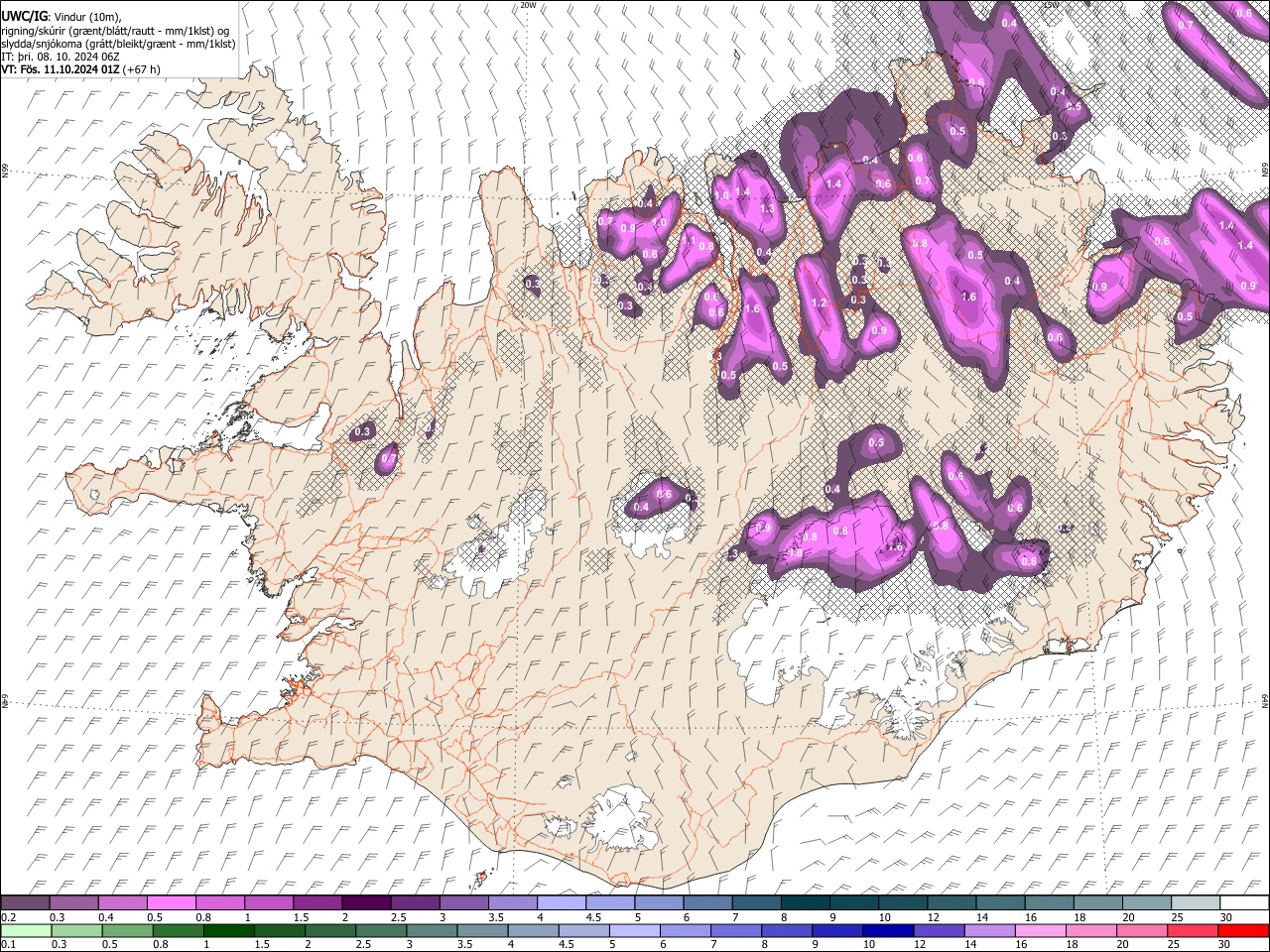Click the 'UWC/IG: Vindur (10m),' title line
This screenshot has height=952, width=1270.
click(62, 17)
